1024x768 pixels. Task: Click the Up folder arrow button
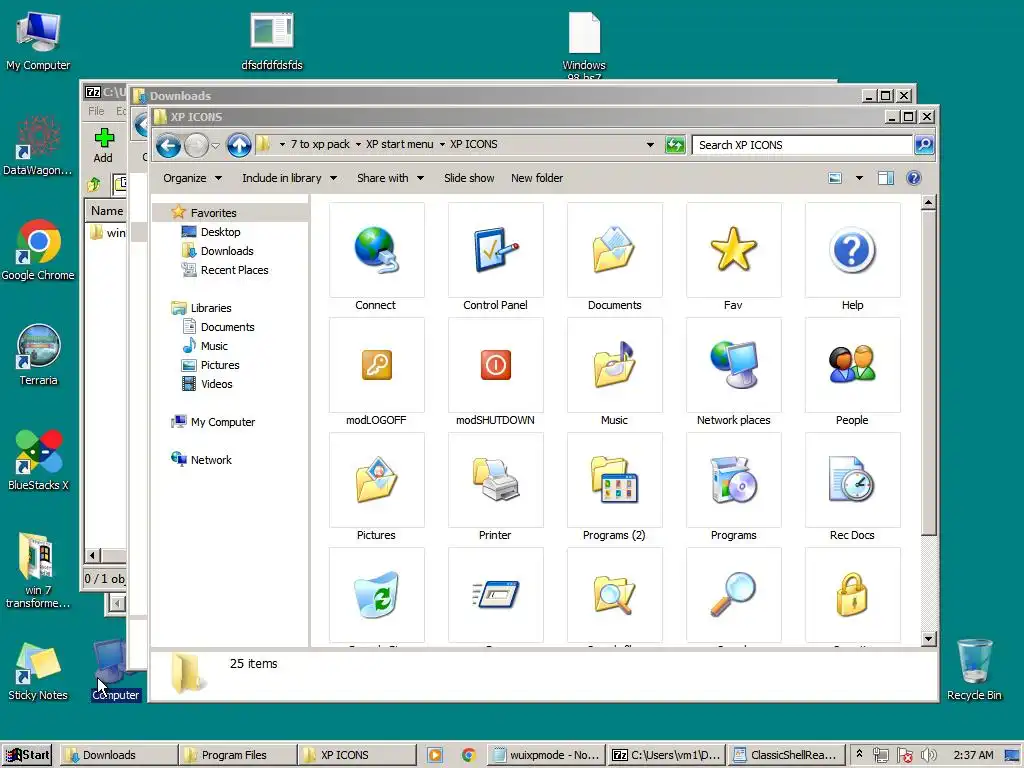[239, 145]
